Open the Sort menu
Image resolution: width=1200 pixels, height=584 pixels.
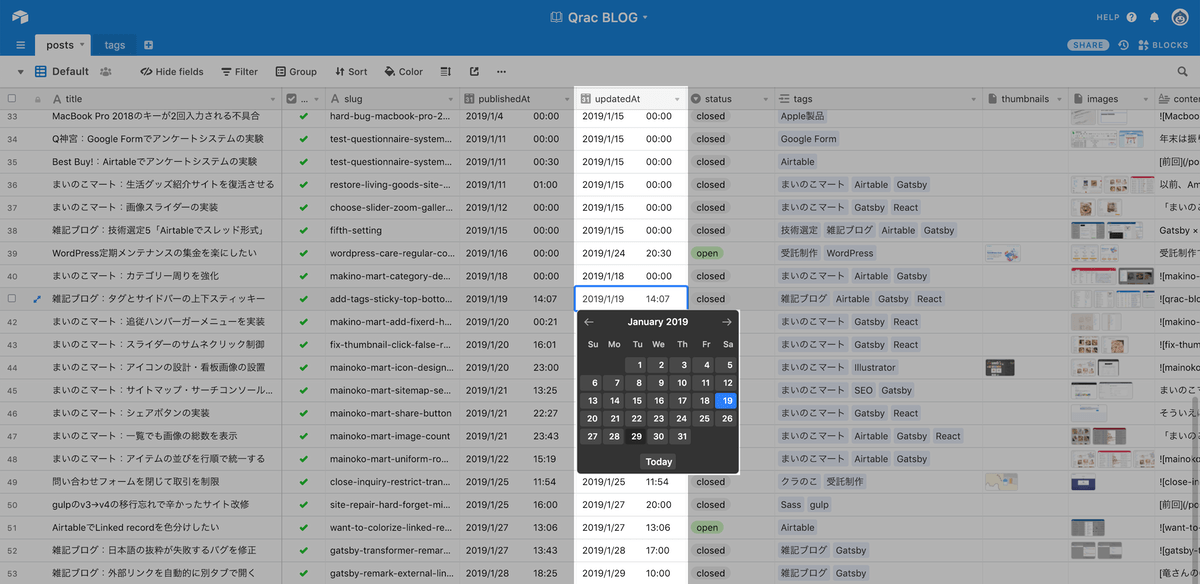351,71
